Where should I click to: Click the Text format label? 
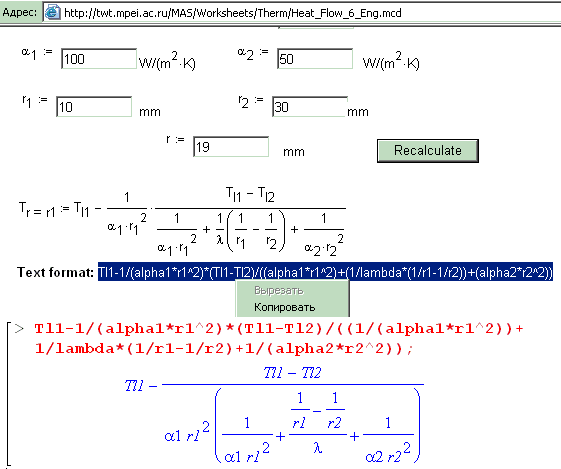pyautogui.click(x=55, y=273)
